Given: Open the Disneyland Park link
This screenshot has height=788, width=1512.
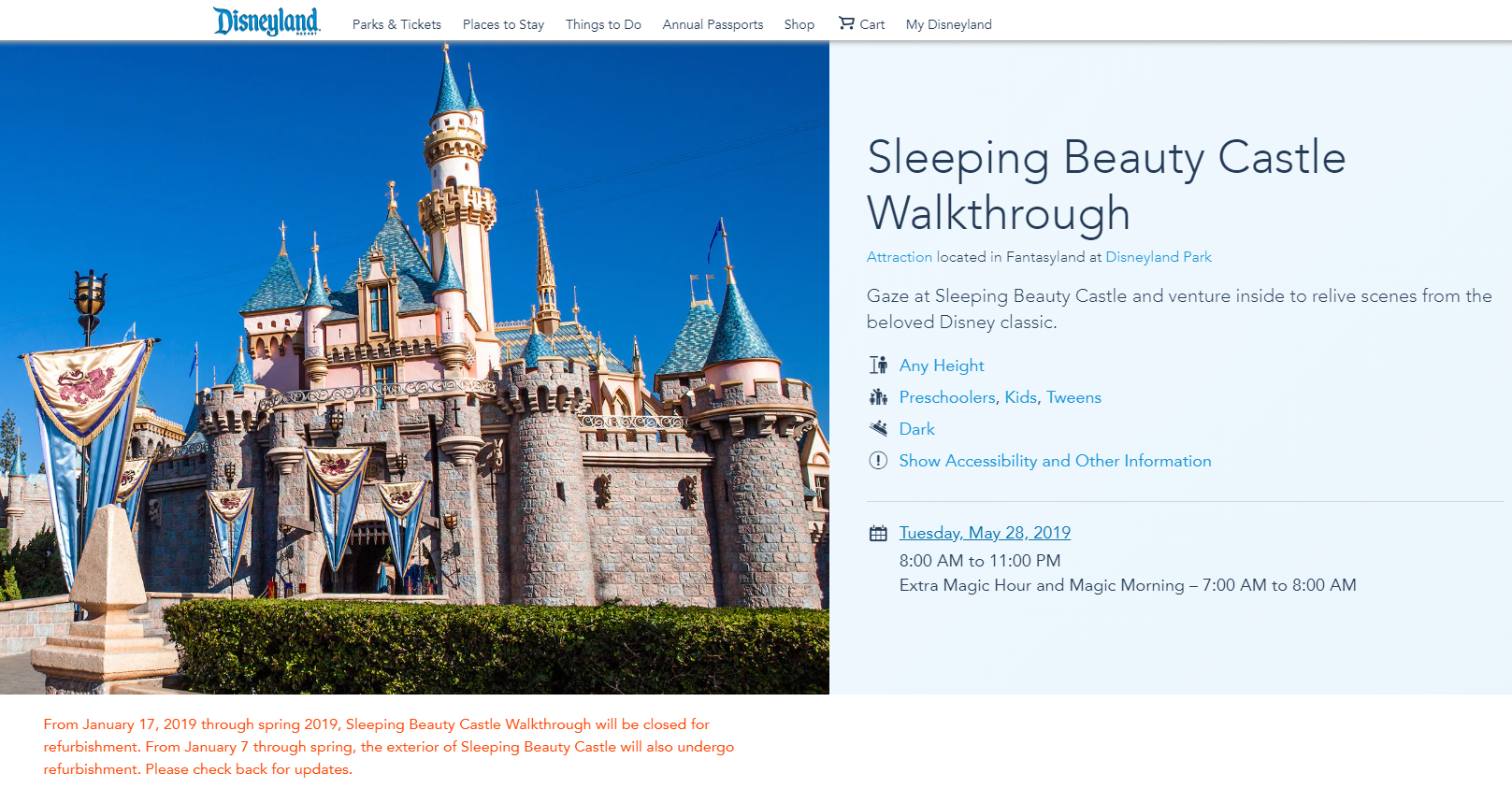Looking at the screenshot, I should (1159, 257).
